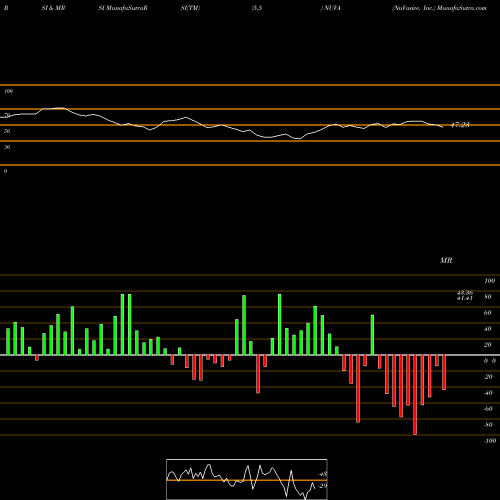The width and height of the screenshot is (500, 500).
Task: Click the 48.86 value beside MR axis
Action: coord(465,293)
